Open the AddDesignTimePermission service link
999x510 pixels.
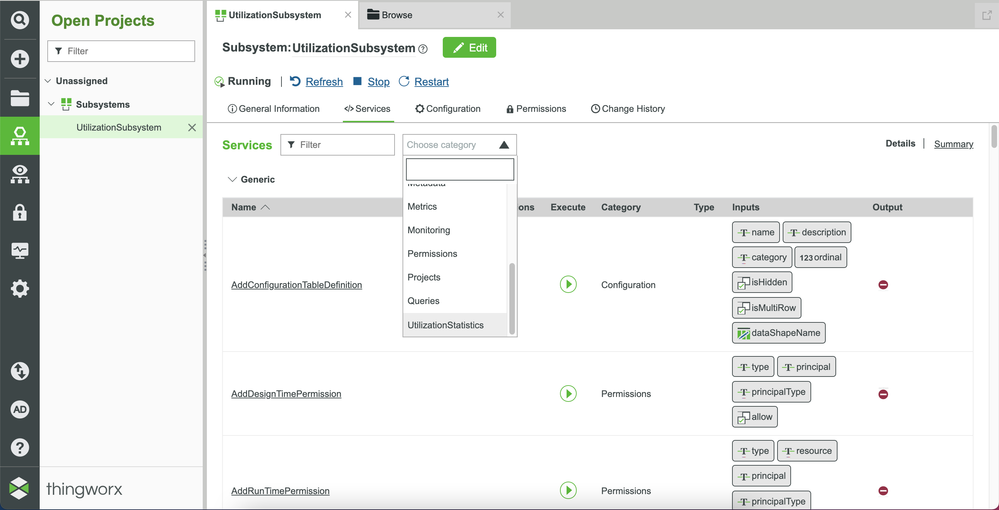click(286, 394)
